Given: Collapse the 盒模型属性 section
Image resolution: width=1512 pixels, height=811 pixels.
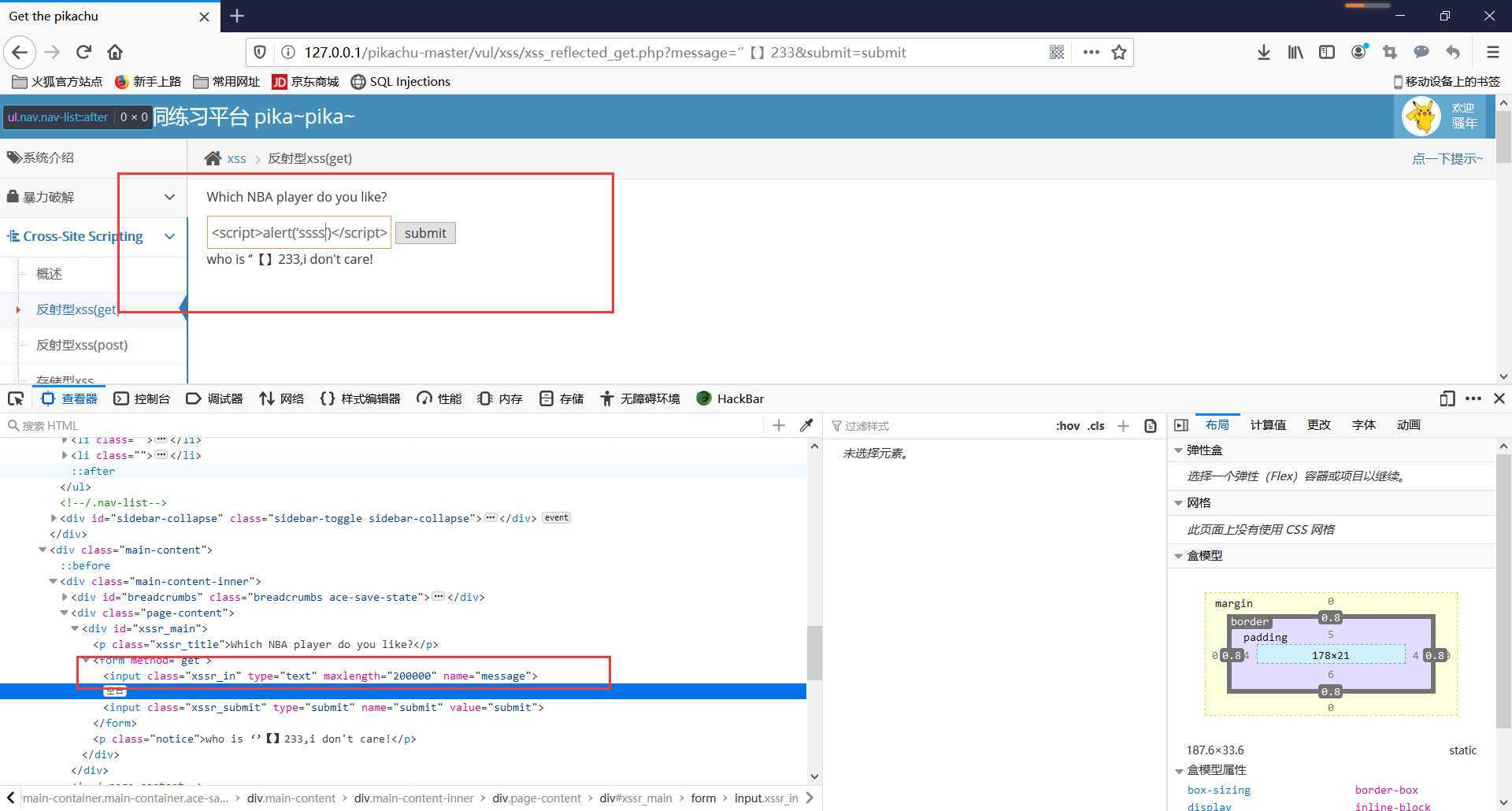Looking at the screenshot, I should point(1179,771).
